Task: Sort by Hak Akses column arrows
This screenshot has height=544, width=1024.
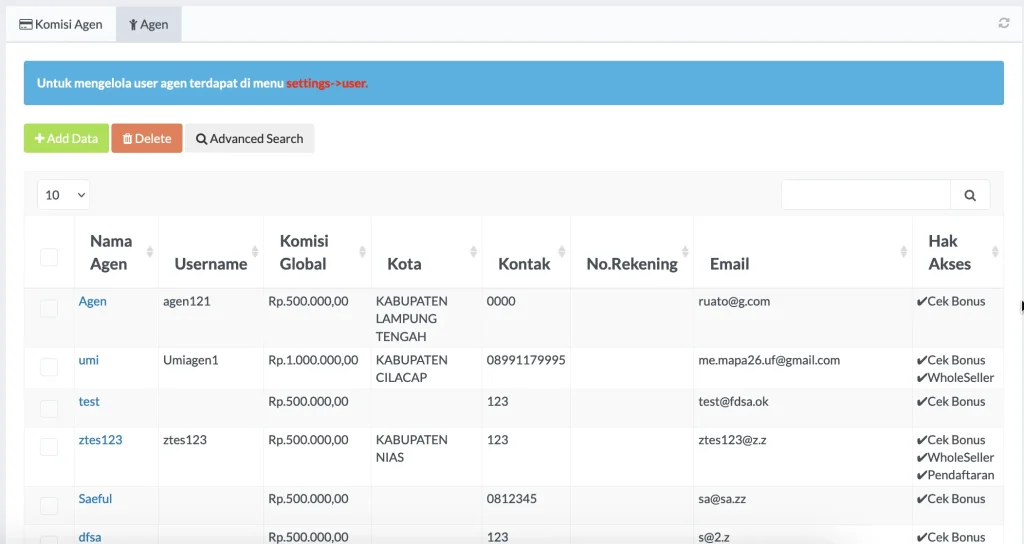Action: 995,252
